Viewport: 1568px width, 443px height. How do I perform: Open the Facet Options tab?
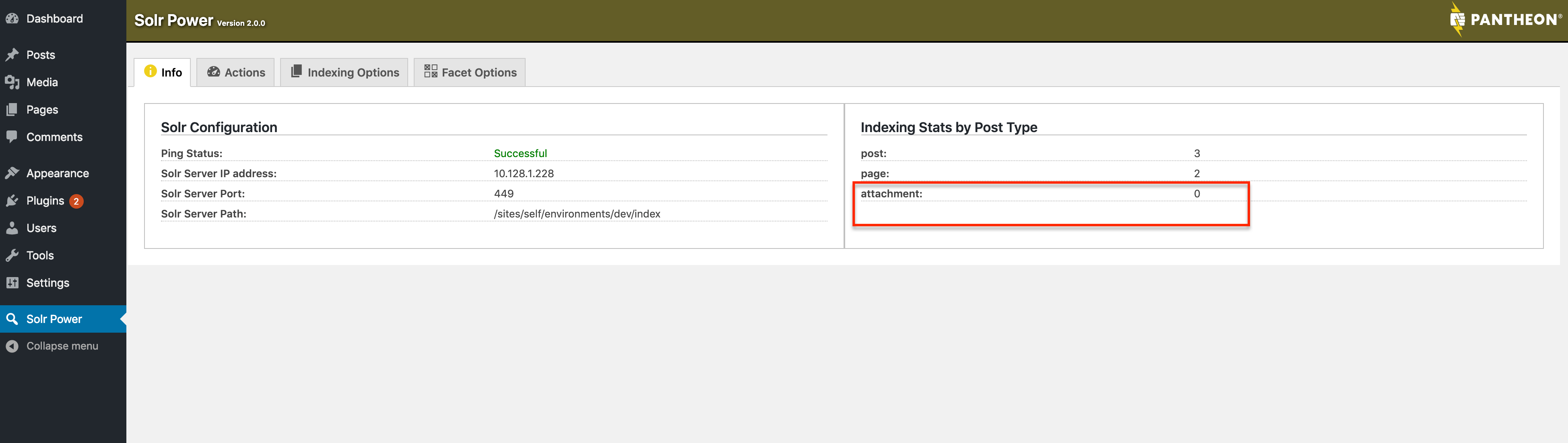pos(470,72)
